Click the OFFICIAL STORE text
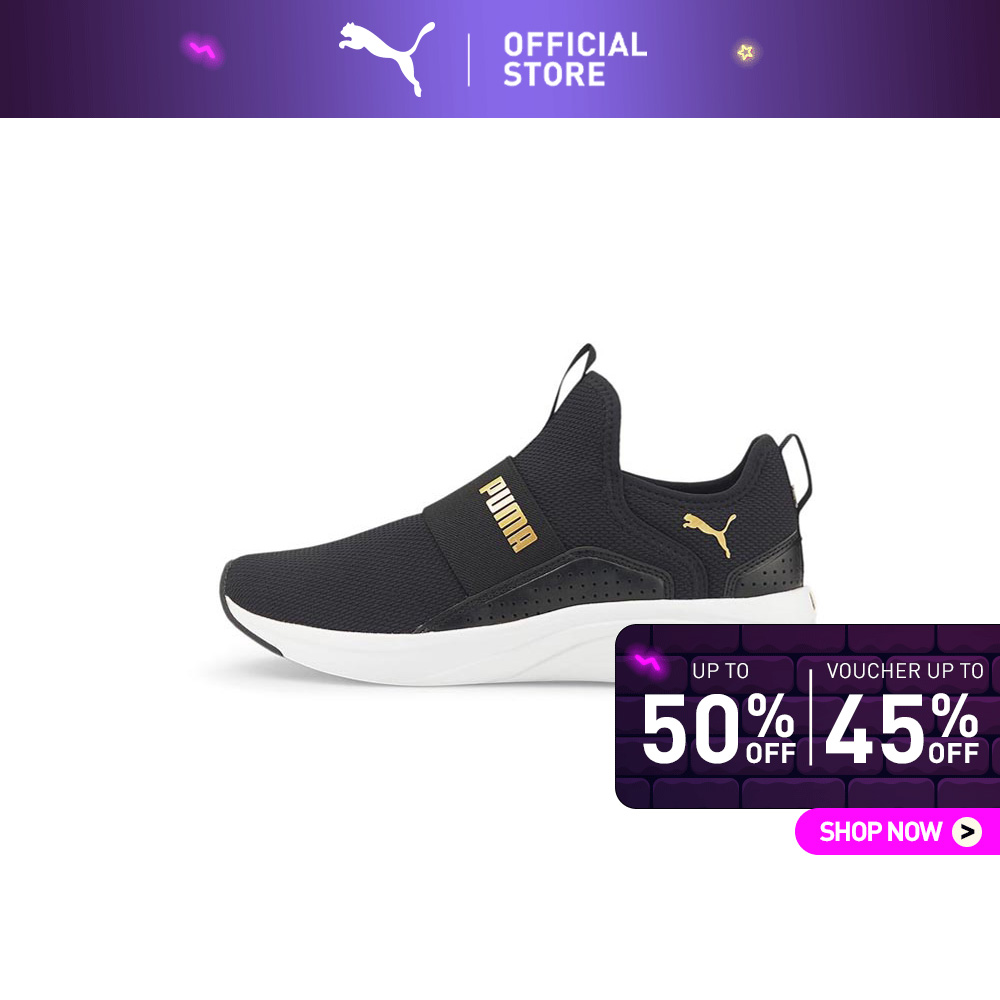1000x1000 pixels. click(x=575, y=59)
